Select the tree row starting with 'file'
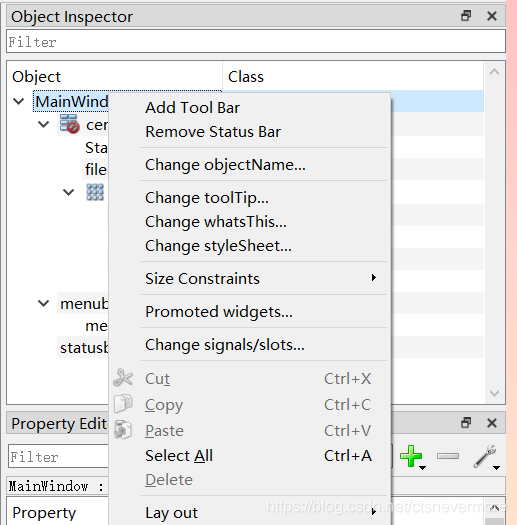The height and width of the screenshot is (525, 517). coord(96,169)
